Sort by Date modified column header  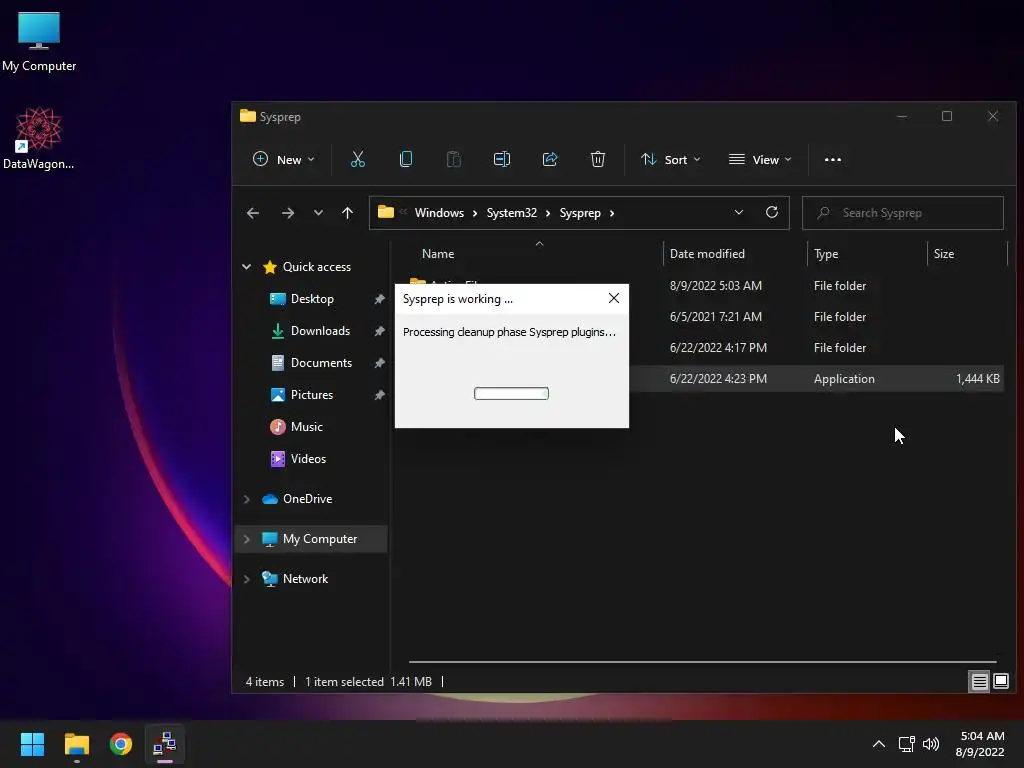707,254
